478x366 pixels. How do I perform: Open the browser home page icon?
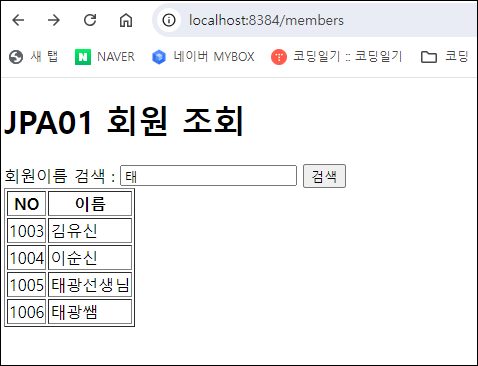coord(126,20)
